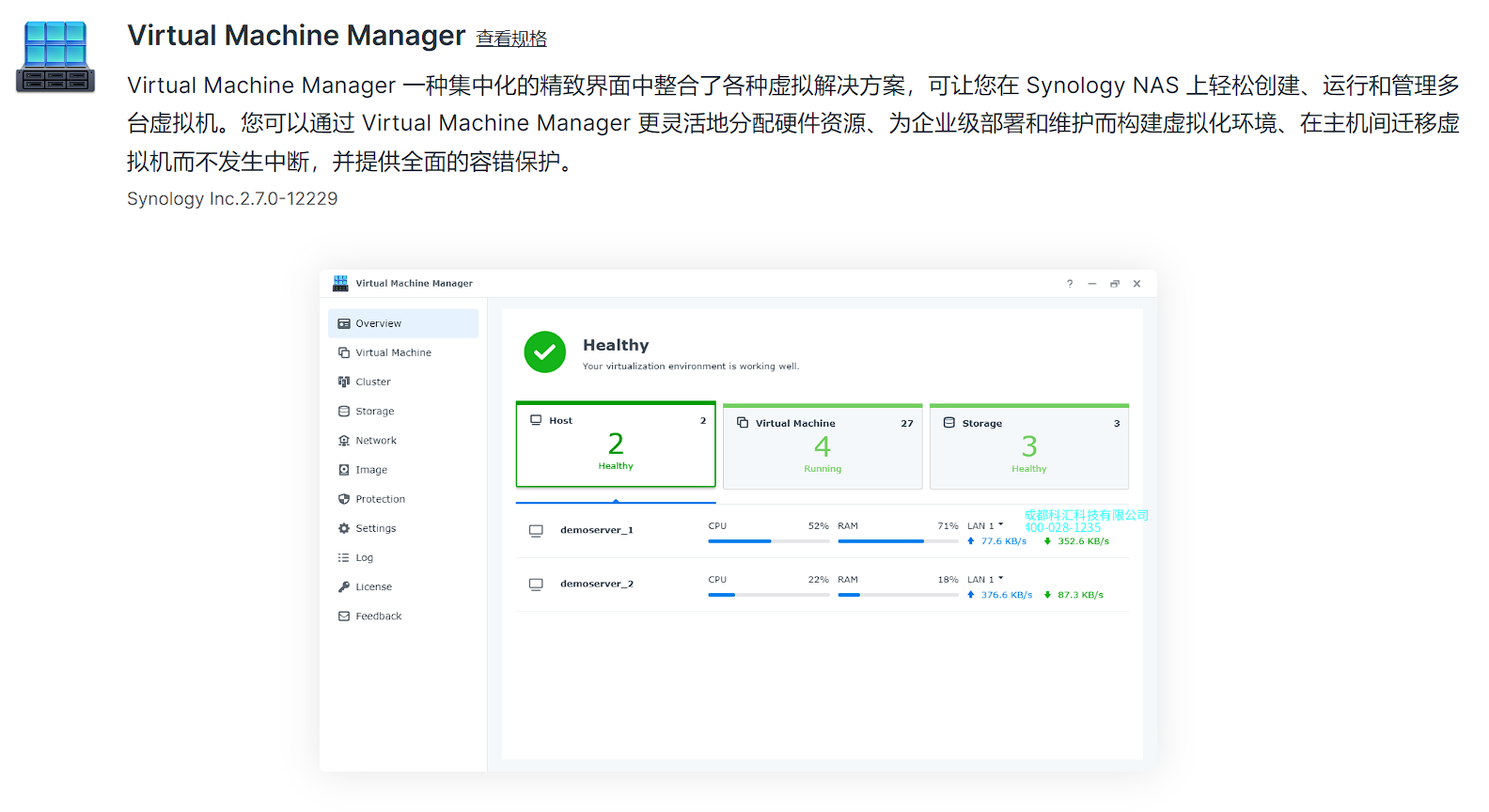Open the License menu label

374,586
